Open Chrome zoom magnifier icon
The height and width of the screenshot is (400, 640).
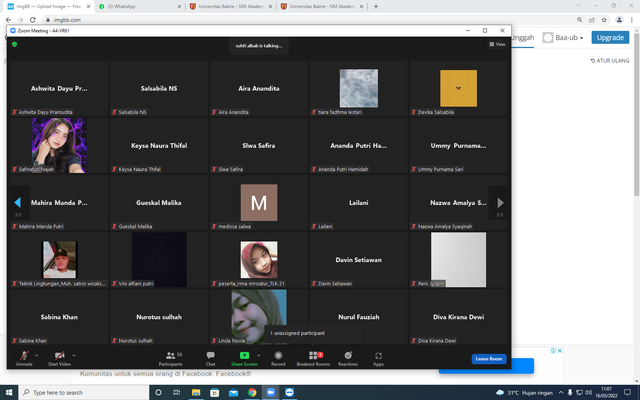click(580, 20)
